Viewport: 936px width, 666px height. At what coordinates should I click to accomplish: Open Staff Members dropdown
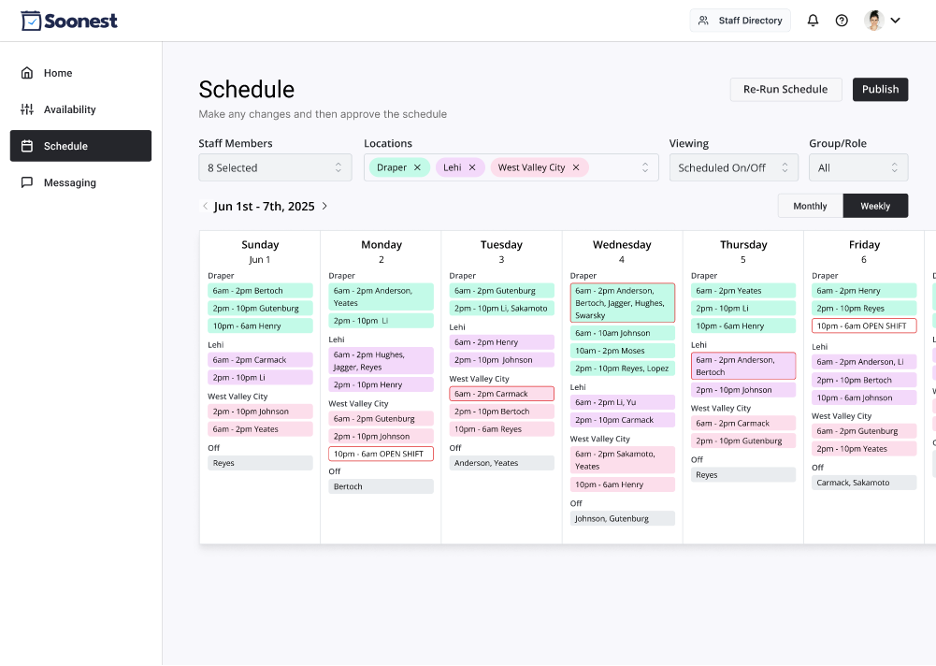(275, 168)
